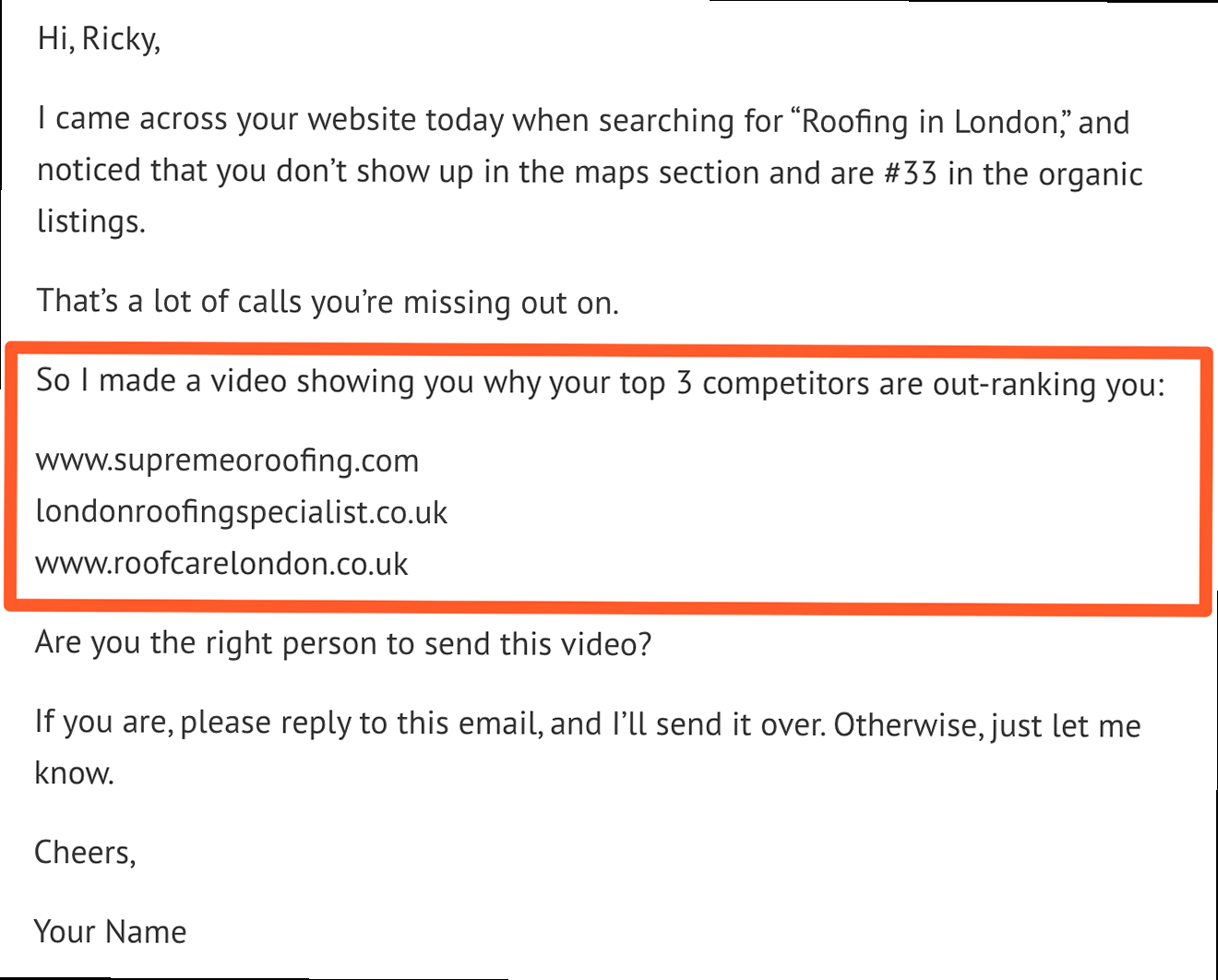Image resolution: width=1218 pixels, height=980 pixels.
Task: Click the word "out-ranking"
Action: click(x=1015, y=383)
